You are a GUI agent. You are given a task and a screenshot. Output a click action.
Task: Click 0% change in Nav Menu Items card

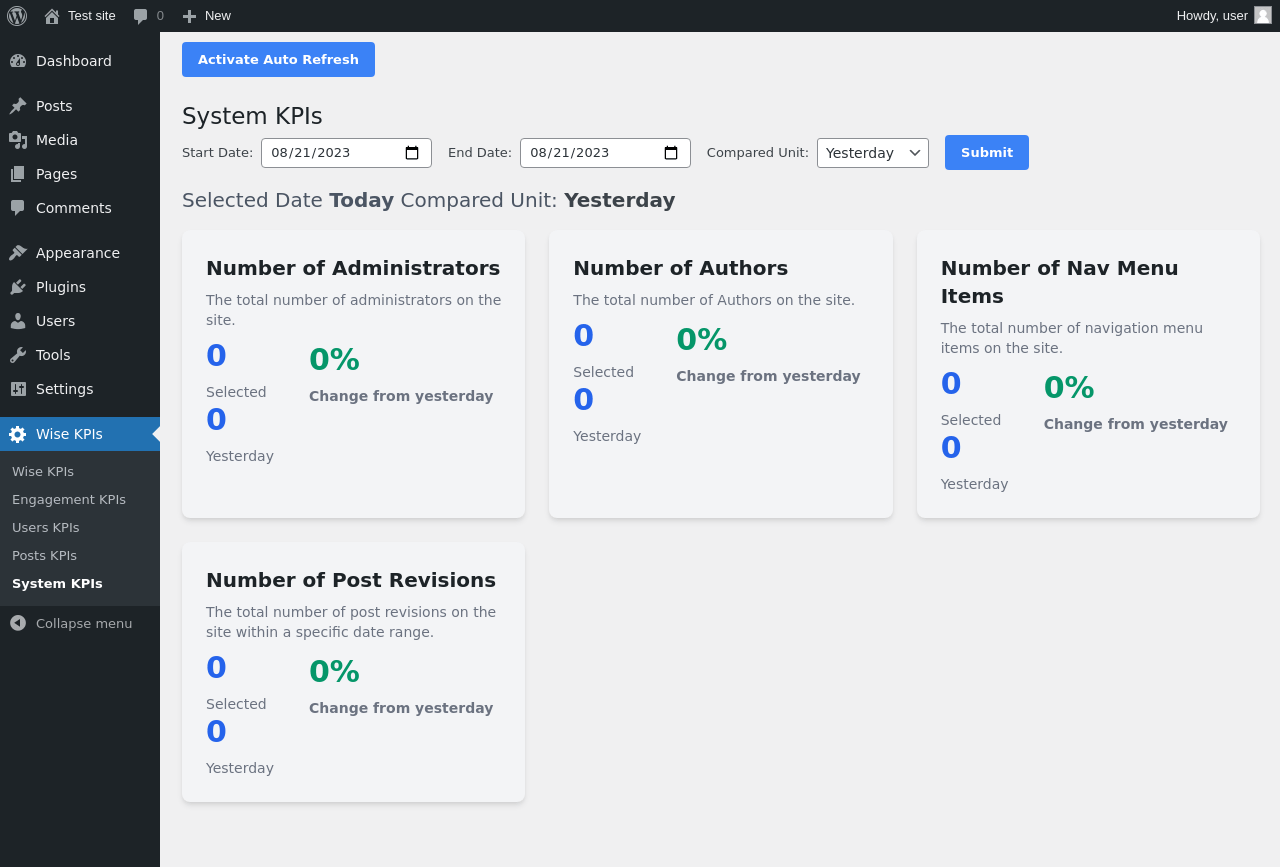pos(1069,388)
